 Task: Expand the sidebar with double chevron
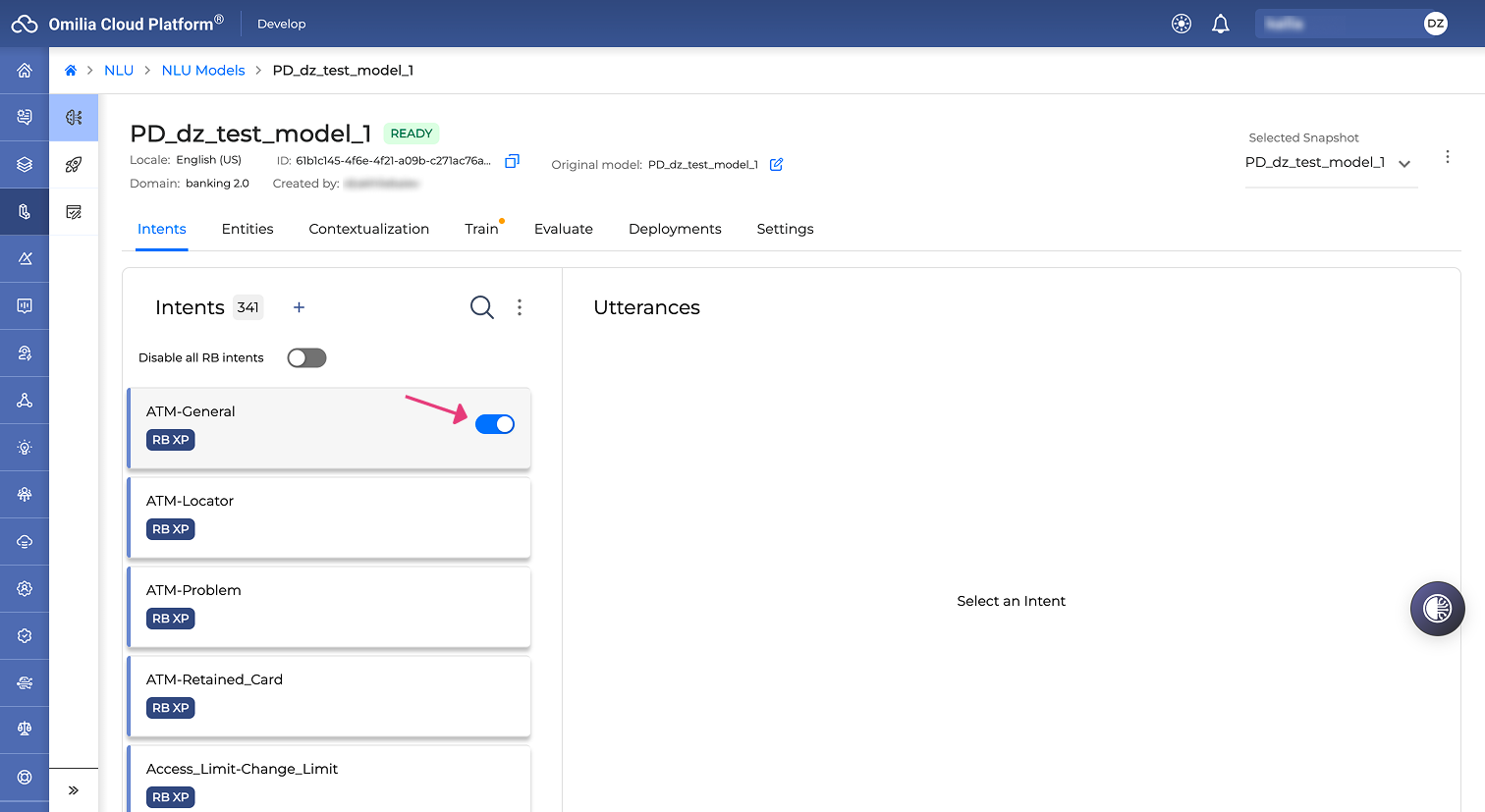click(x=74, y=790)
